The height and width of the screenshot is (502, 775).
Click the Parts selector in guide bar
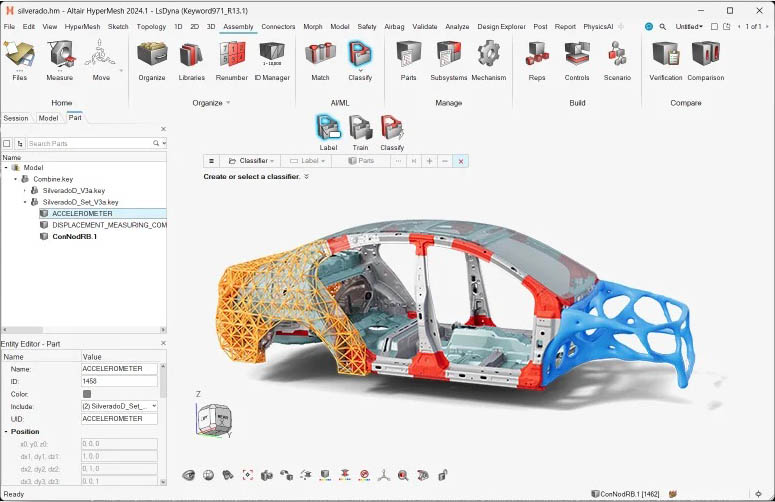(x=361, y=161)
